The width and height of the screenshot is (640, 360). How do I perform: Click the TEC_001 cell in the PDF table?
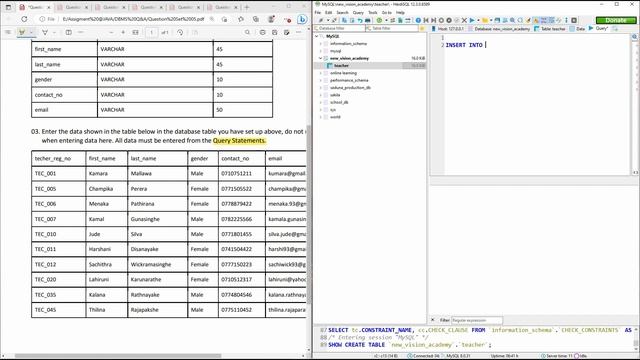click(58, 173)
